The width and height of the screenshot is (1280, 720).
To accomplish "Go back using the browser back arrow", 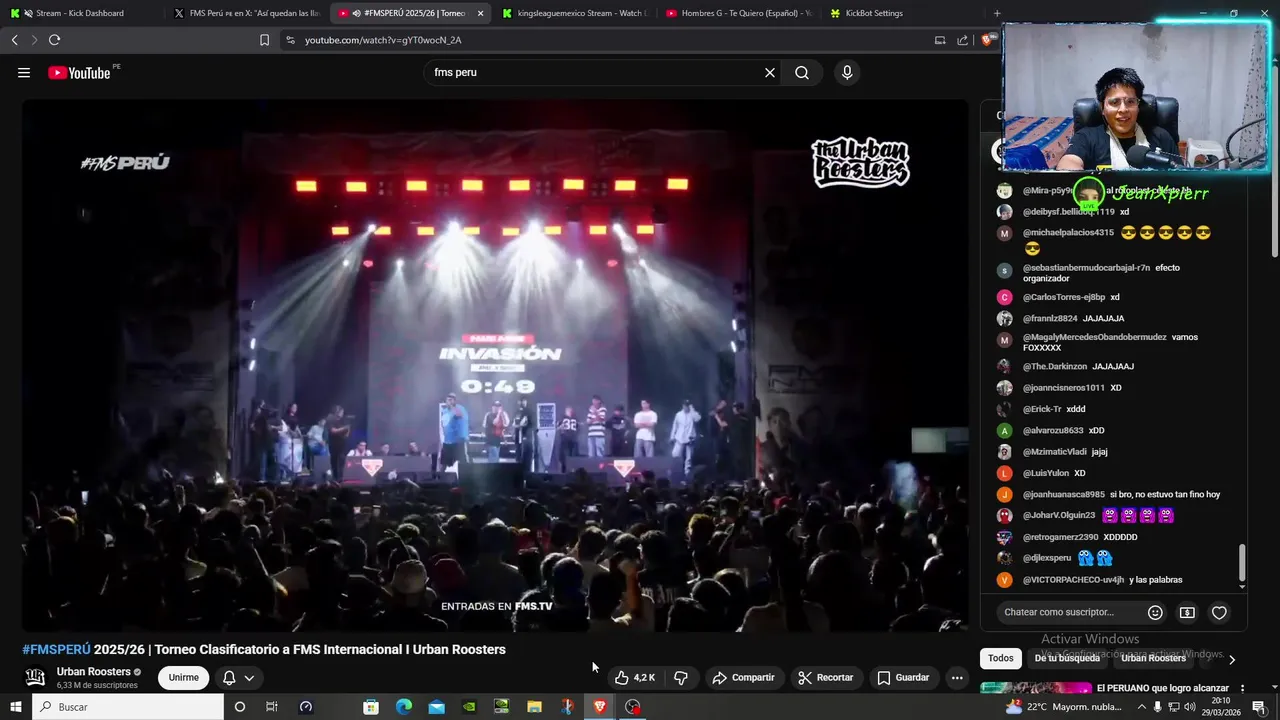I will [x=14, y=40].
